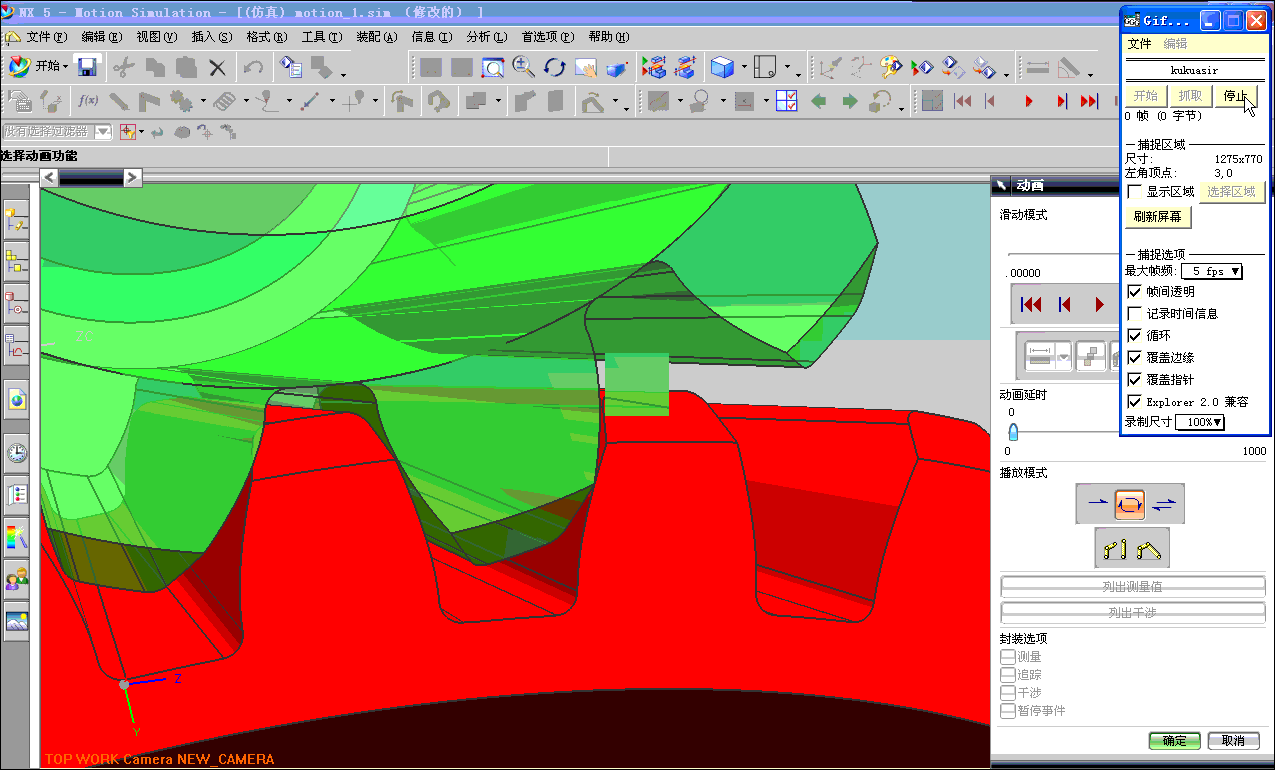Image resolution: width=1275 pixels, height=770 pixels.
Task: Select loop playback mode icon
Action: click(1130, 504)
